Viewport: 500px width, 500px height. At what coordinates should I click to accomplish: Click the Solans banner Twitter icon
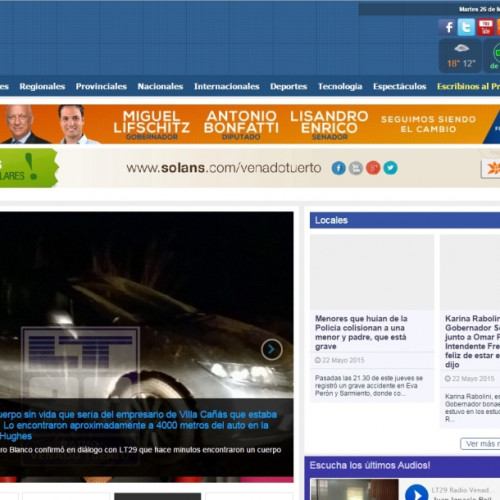(x=390, y=168)
